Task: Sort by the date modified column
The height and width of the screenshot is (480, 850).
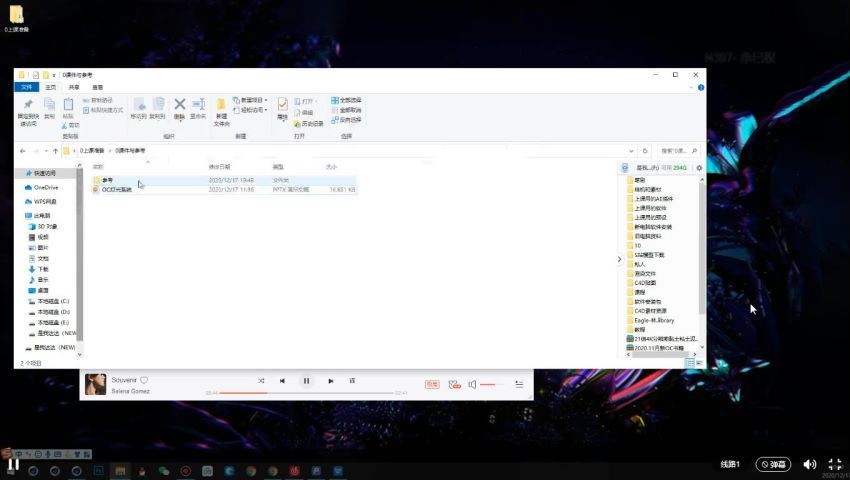Action: [220, 167]
